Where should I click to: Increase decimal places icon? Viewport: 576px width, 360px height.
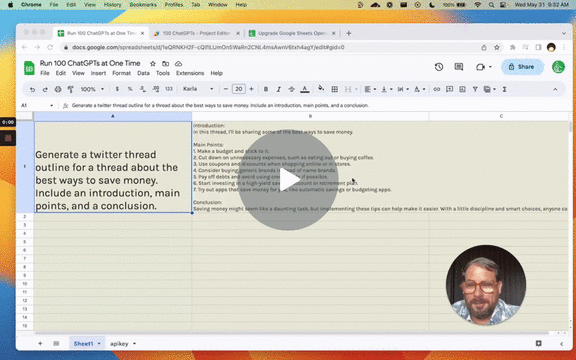point(156,89)
